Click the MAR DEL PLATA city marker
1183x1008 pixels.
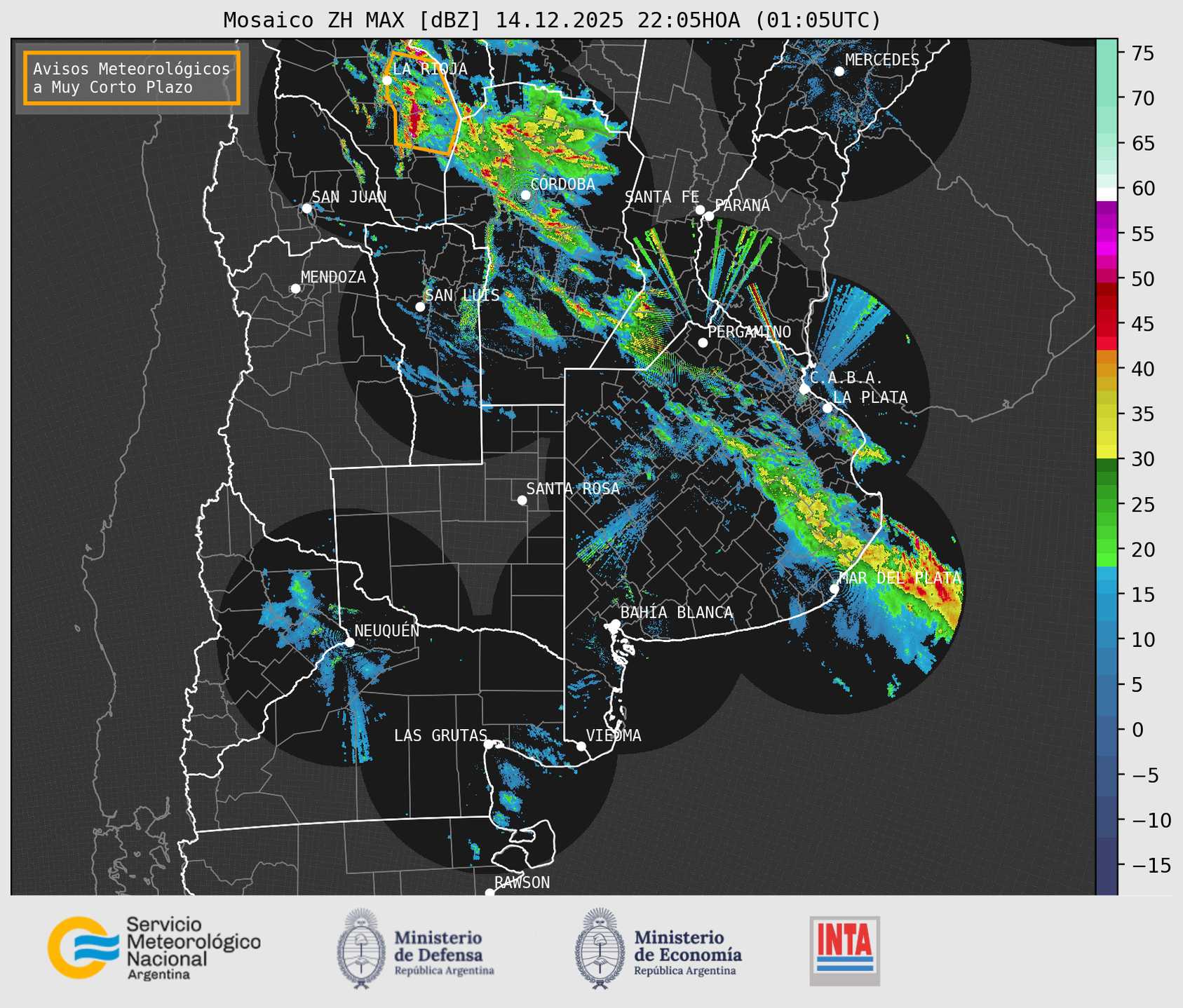pyautogui.click(x=834, y=588)
